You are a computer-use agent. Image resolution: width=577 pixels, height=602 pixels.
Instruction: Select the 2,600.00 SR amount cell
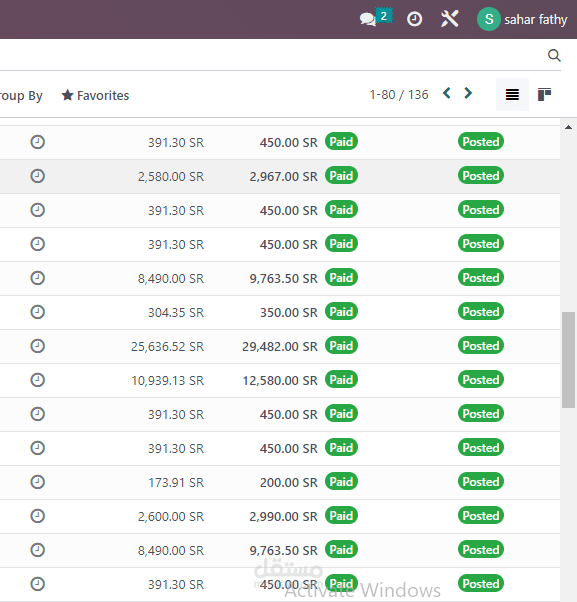click(x=171, y=517)
